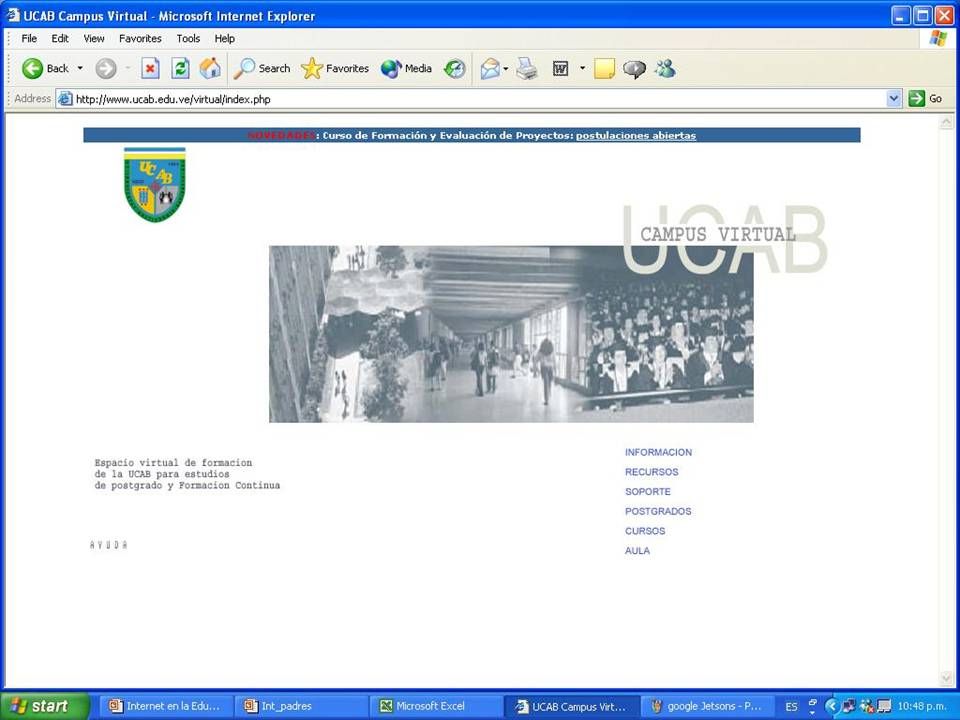Viewport: 960px width, 720px height.
Task: Click the 'CAMPUS VIRTUAL' heading text
Action: (718, 234)
